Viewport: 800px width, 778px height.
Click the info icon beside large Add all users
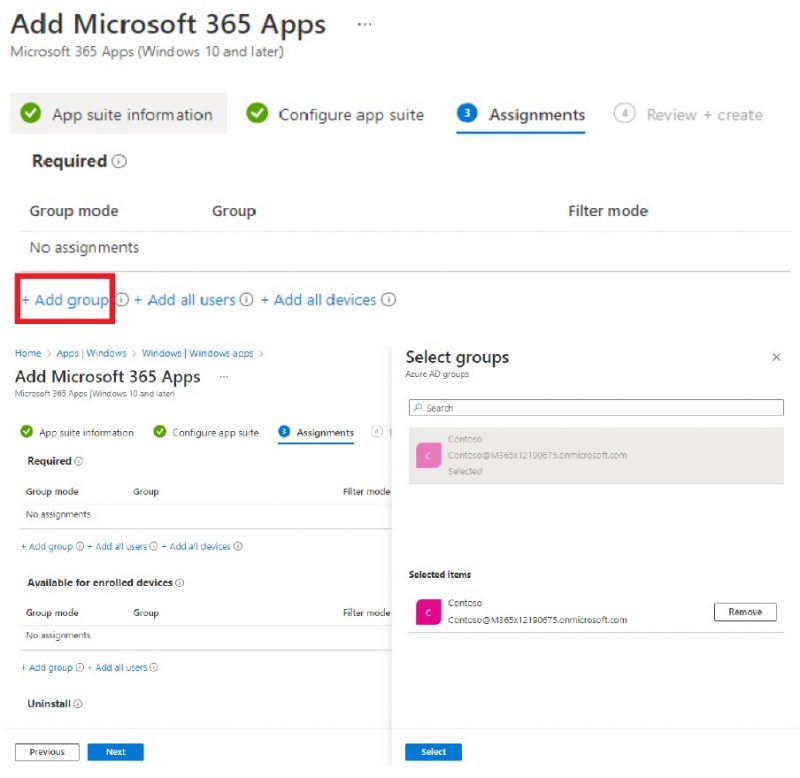coord(246,299)
